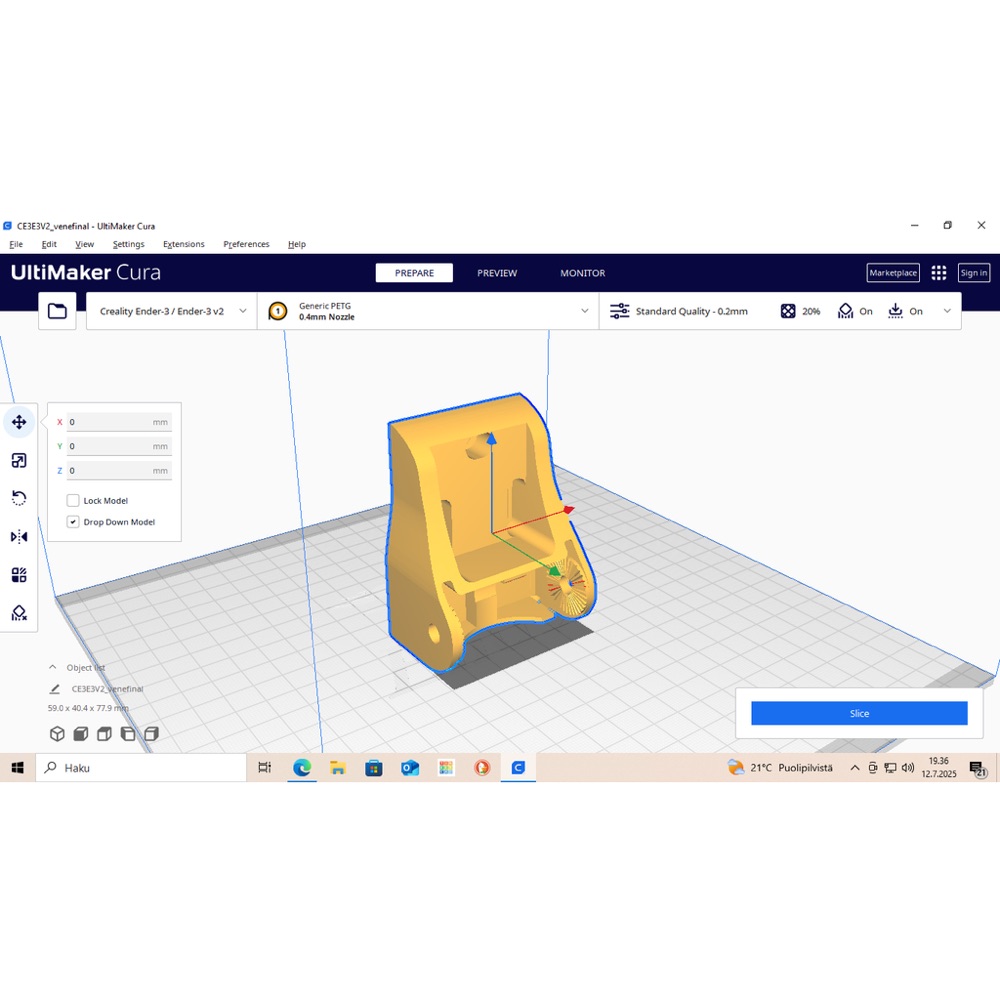Collapse the Object list
1000x1000 pixels.
coord(53,667)
